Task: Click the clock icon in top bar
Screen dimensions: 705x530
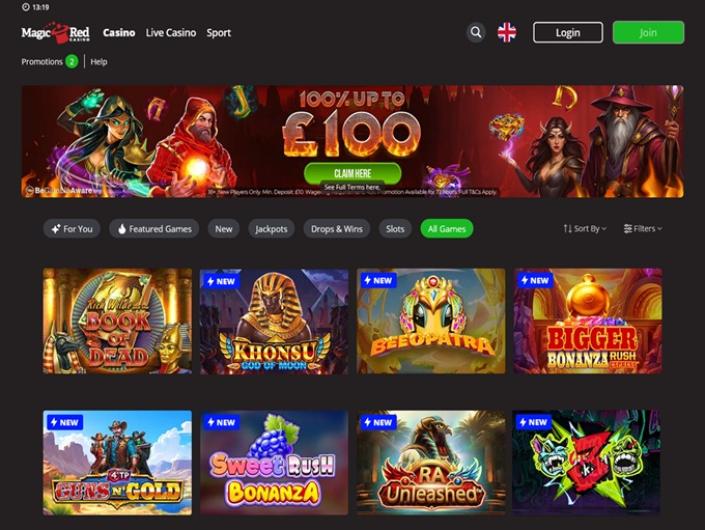Action: (26, 7)
